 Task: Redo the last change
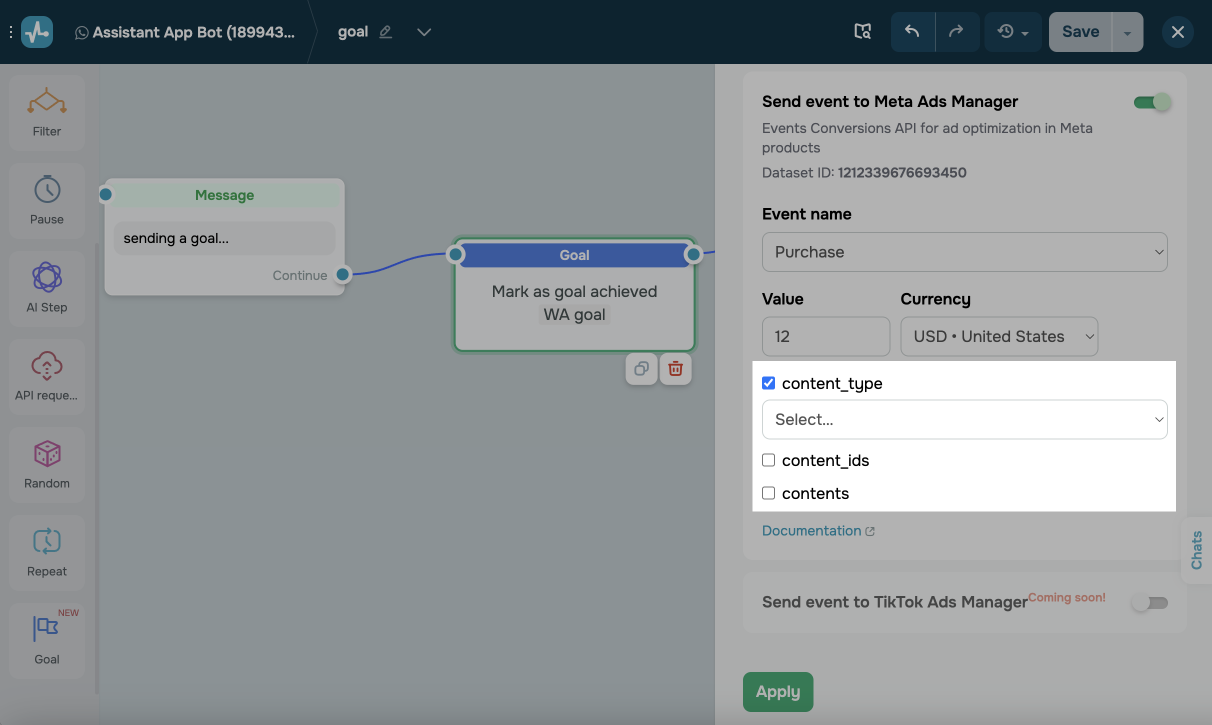pyautogui.click(x=957, y=32)
